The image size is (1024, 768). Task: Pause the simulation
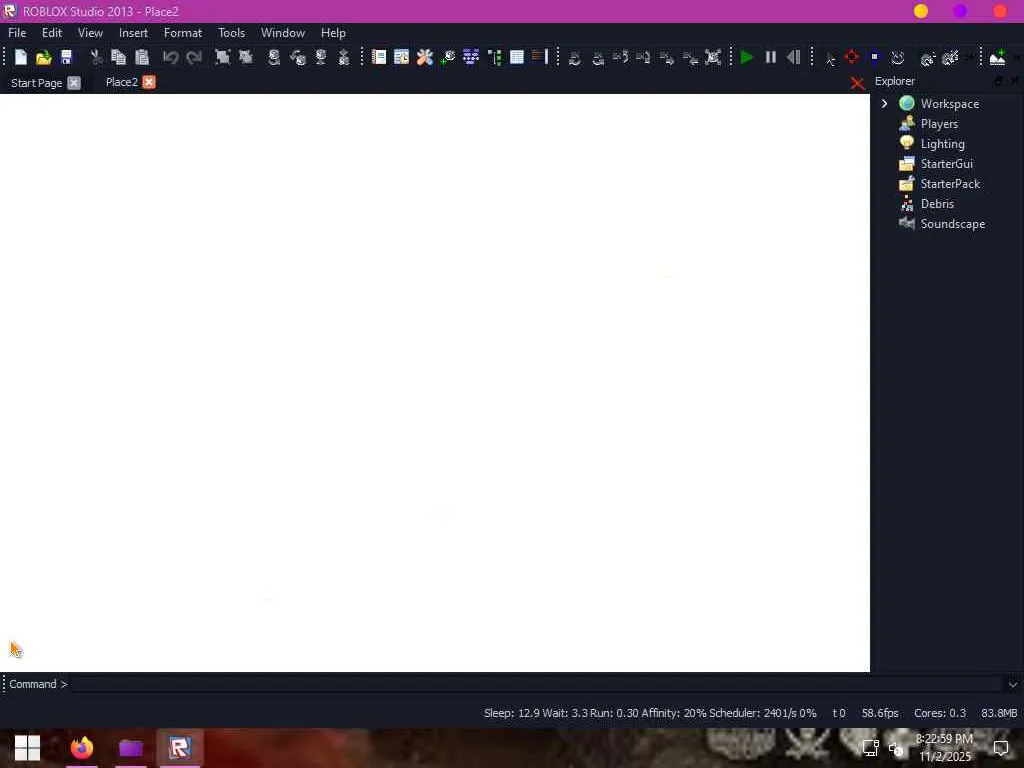(771, 57)
